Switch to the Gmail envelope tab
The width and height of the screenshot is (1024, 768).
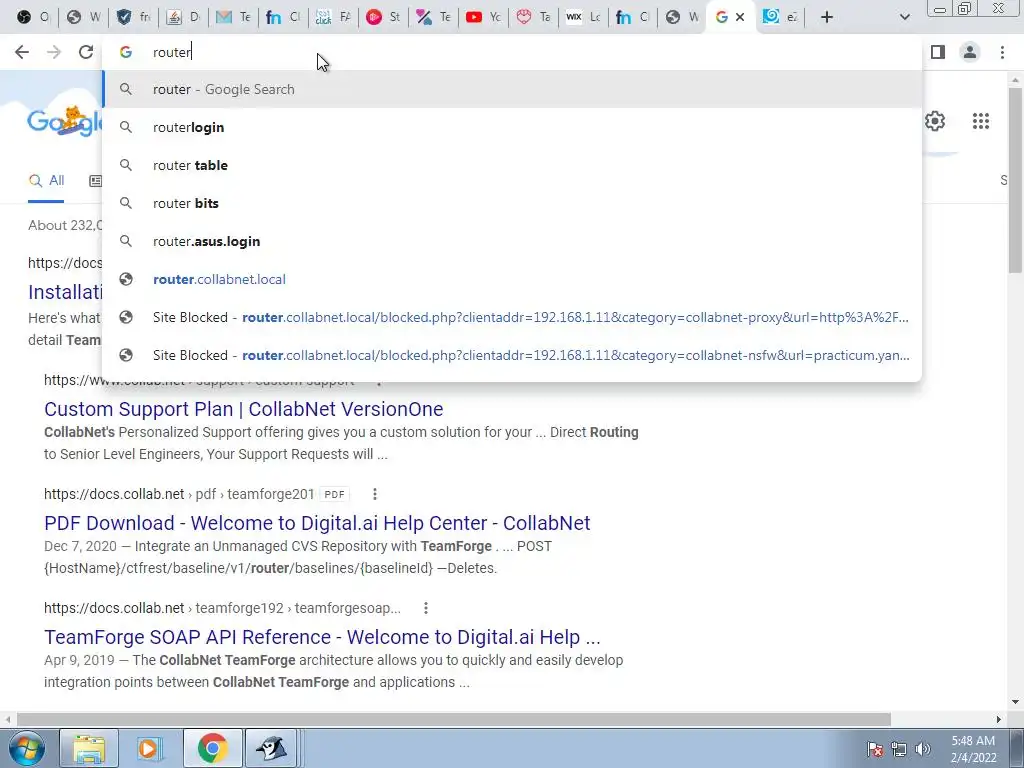(233, 17)
